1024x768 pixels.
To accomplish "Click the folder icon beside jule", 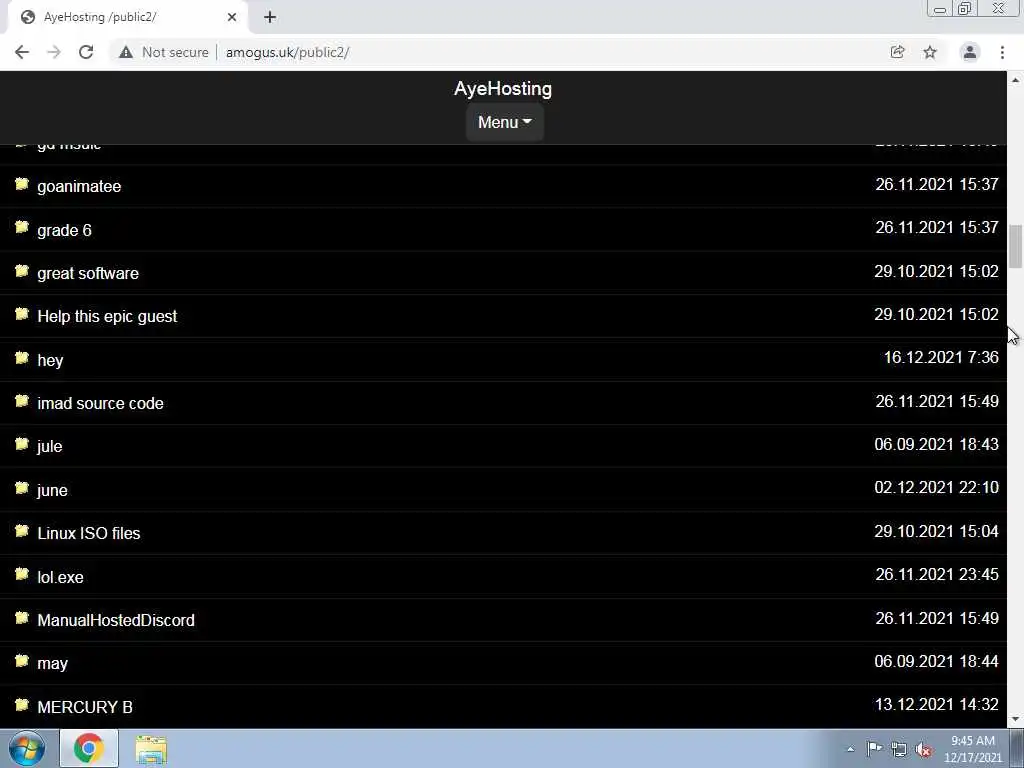I will click(22, 445).
